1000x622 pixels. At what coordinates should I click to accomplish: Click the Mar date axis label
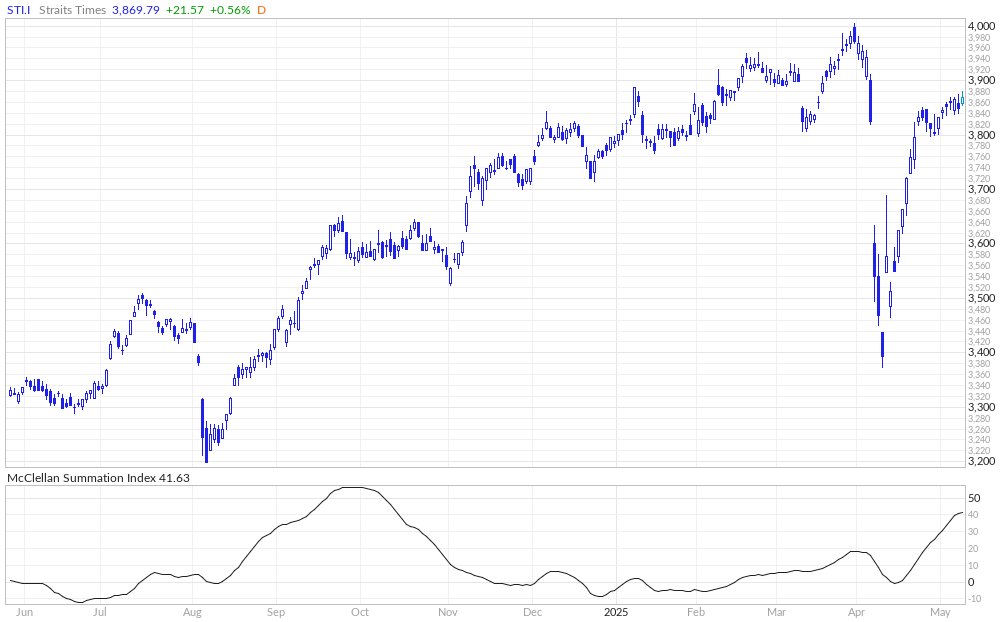click(776, 612)
